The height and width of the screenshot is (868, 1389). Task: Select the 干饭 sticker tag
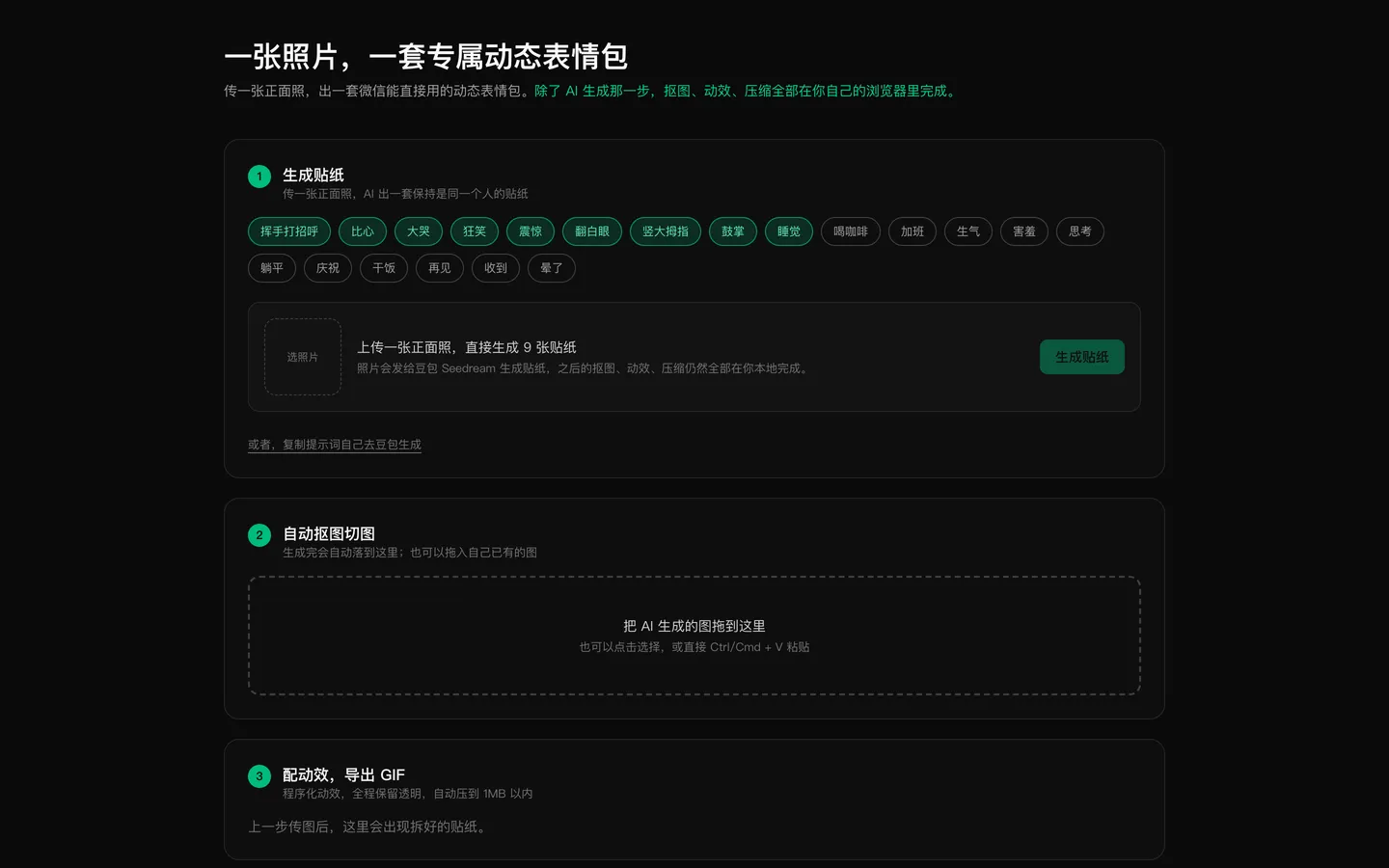pos(384,268)
